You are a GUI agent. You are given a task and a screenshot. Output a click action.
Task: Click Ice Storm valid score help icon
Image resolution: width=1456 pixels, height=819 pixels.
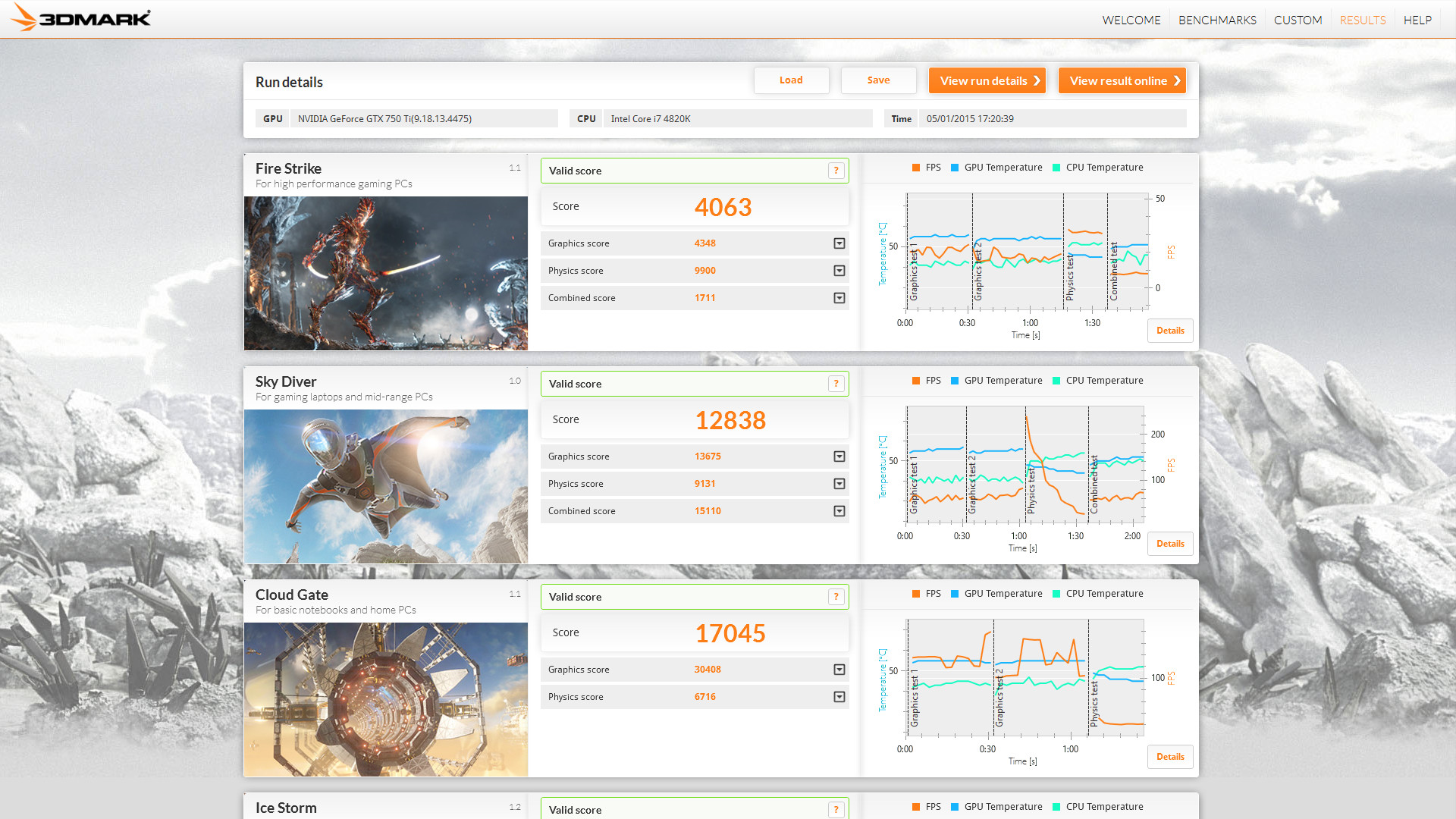[x=836, y=809]
